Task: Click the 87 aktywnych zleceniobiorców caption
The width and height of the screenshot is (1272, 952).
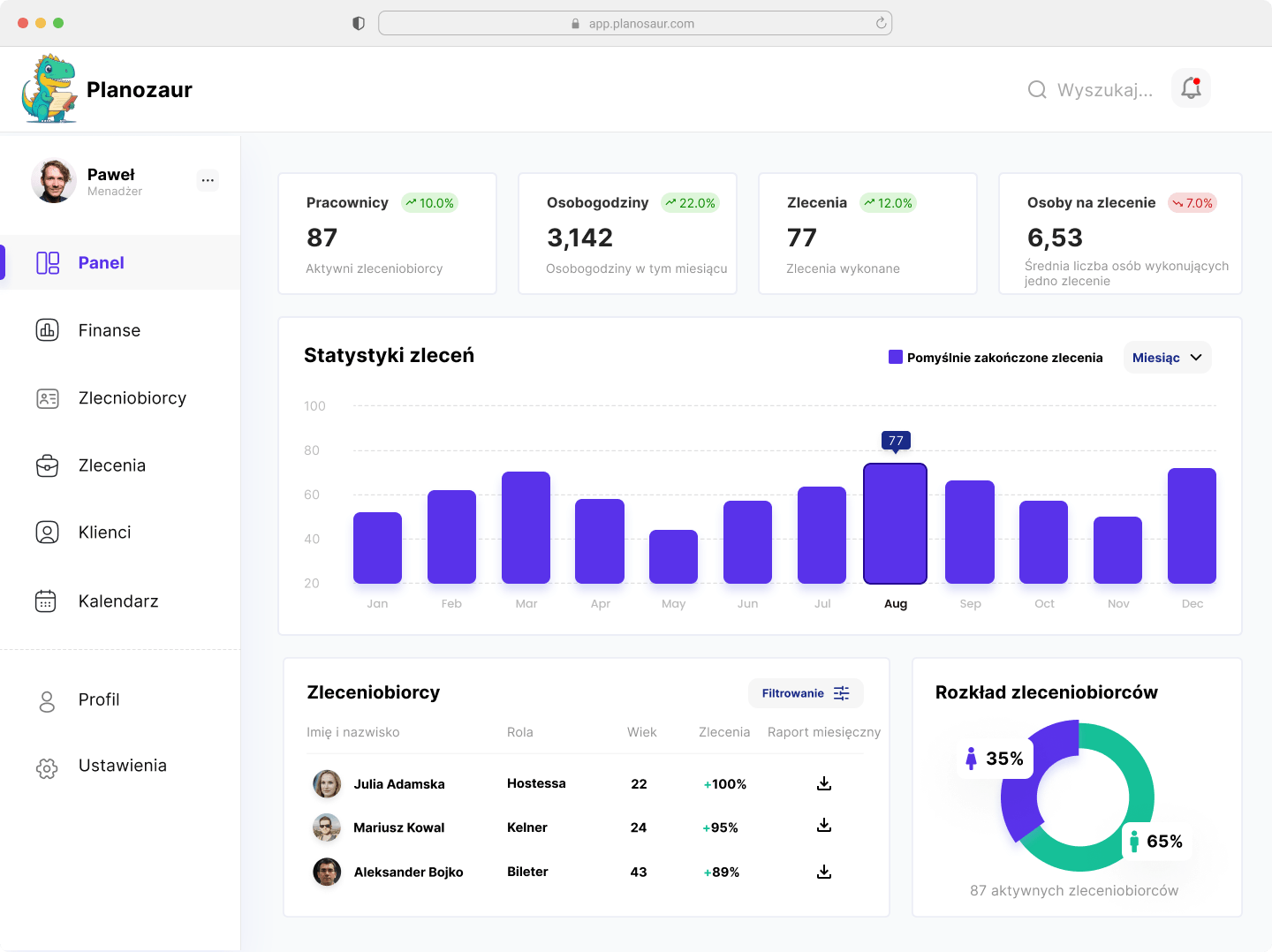Action: (x=1074, y=890)
